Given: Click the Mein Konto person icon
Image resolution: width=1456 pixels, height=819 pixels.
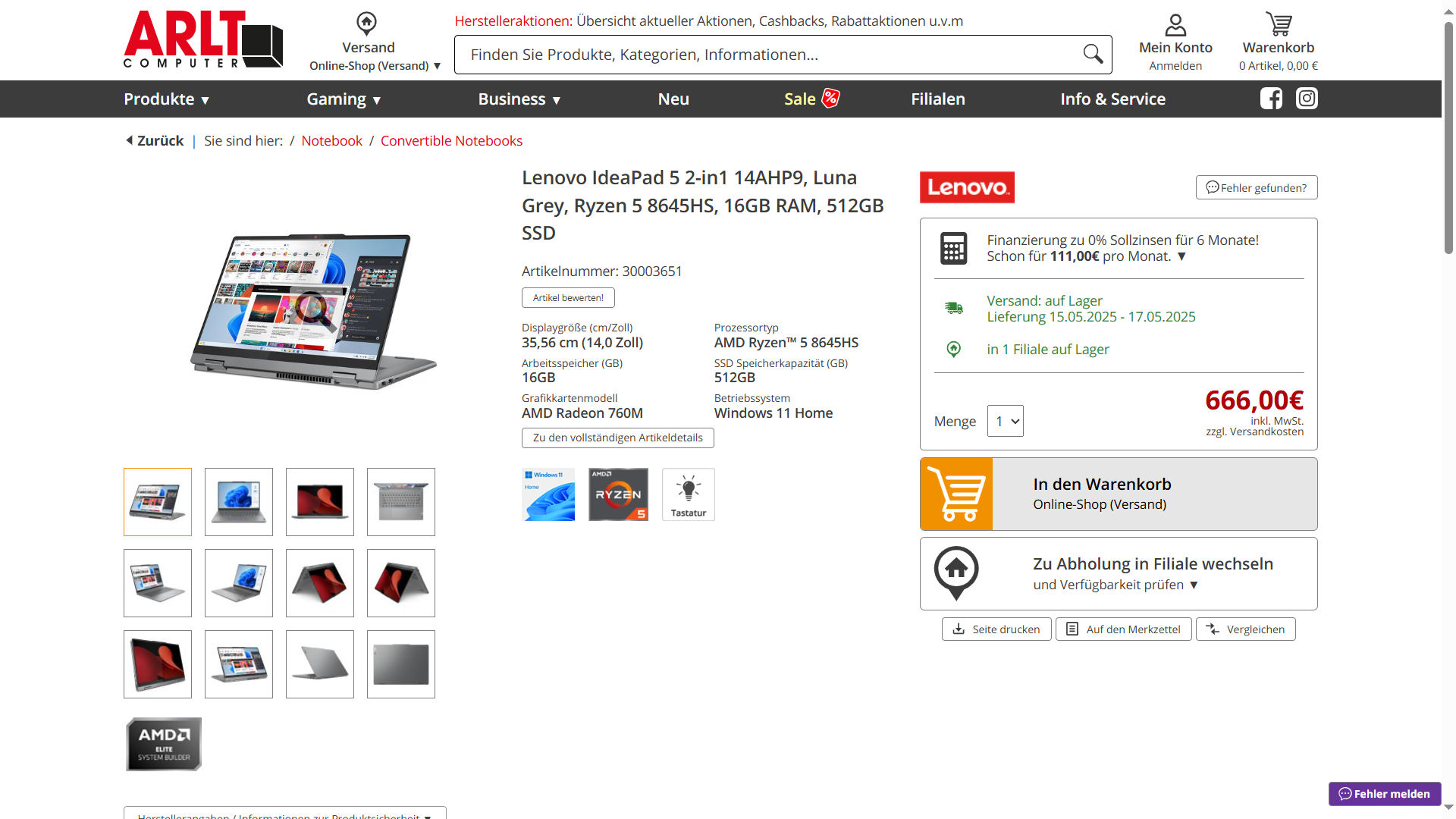Looking at the screenshot, I should (1175, 25).
